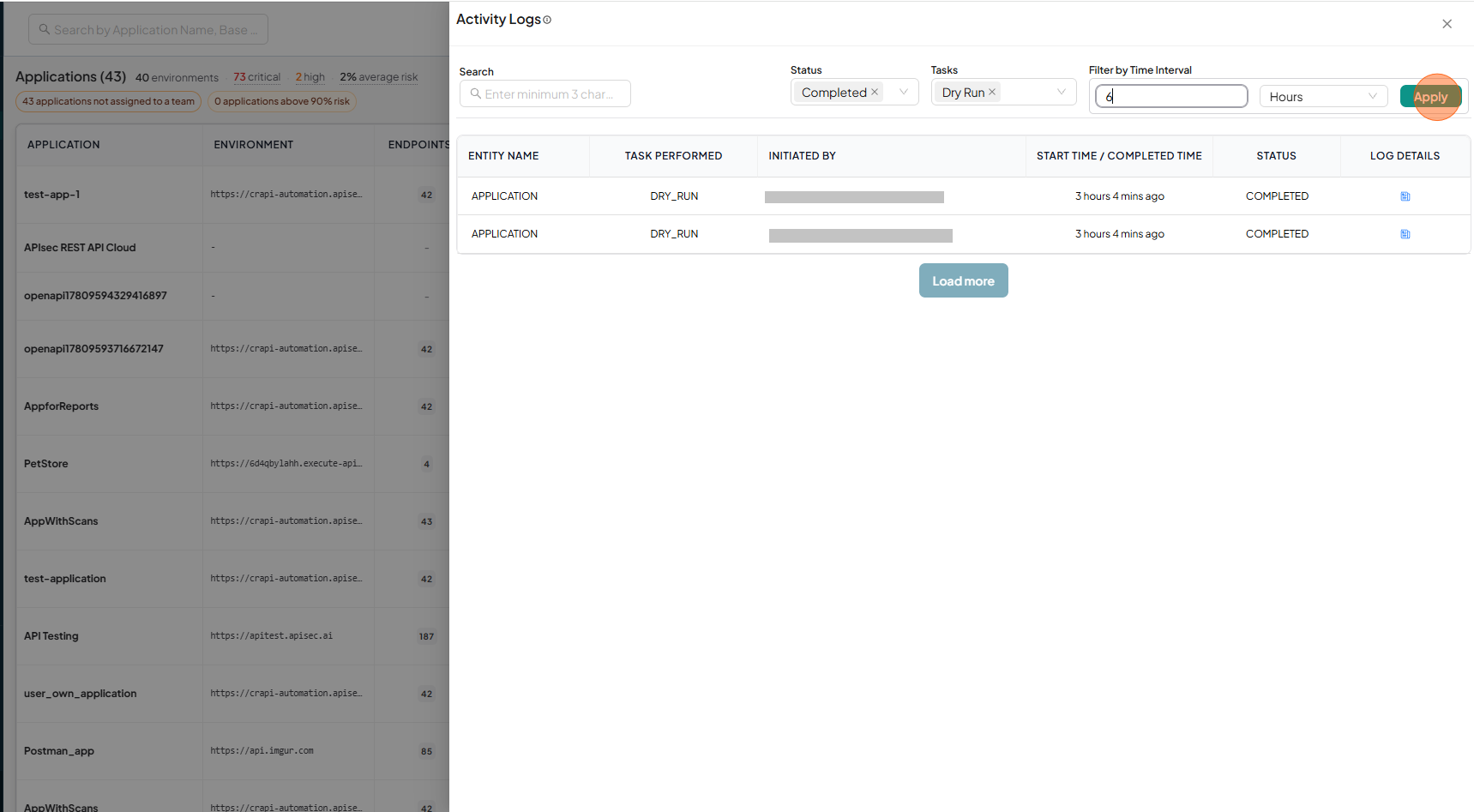The image size is (1474, 812).
Task: Open user_own_application row
Action: 80,694
